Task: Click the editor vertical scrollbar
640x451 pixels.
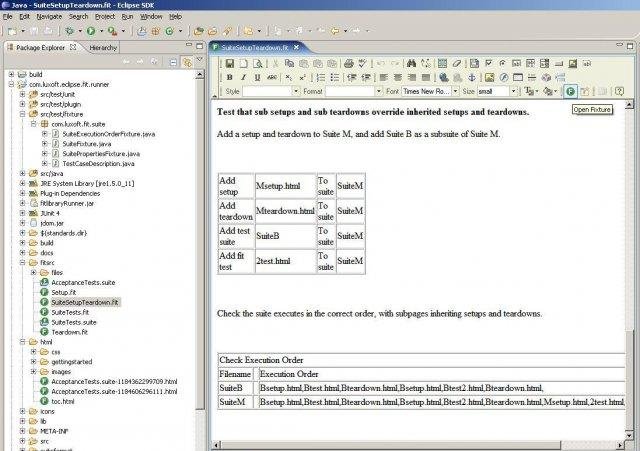Action: pyautogui.click(x=629, y=270)
